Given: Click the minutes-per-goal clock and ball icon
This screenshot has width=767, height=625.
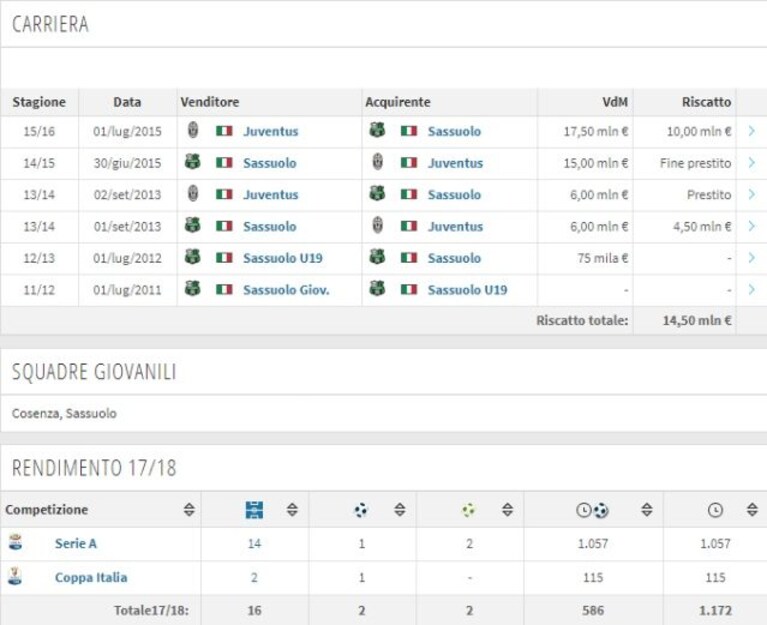Looking at the screenshot, I should coord(592,510).
